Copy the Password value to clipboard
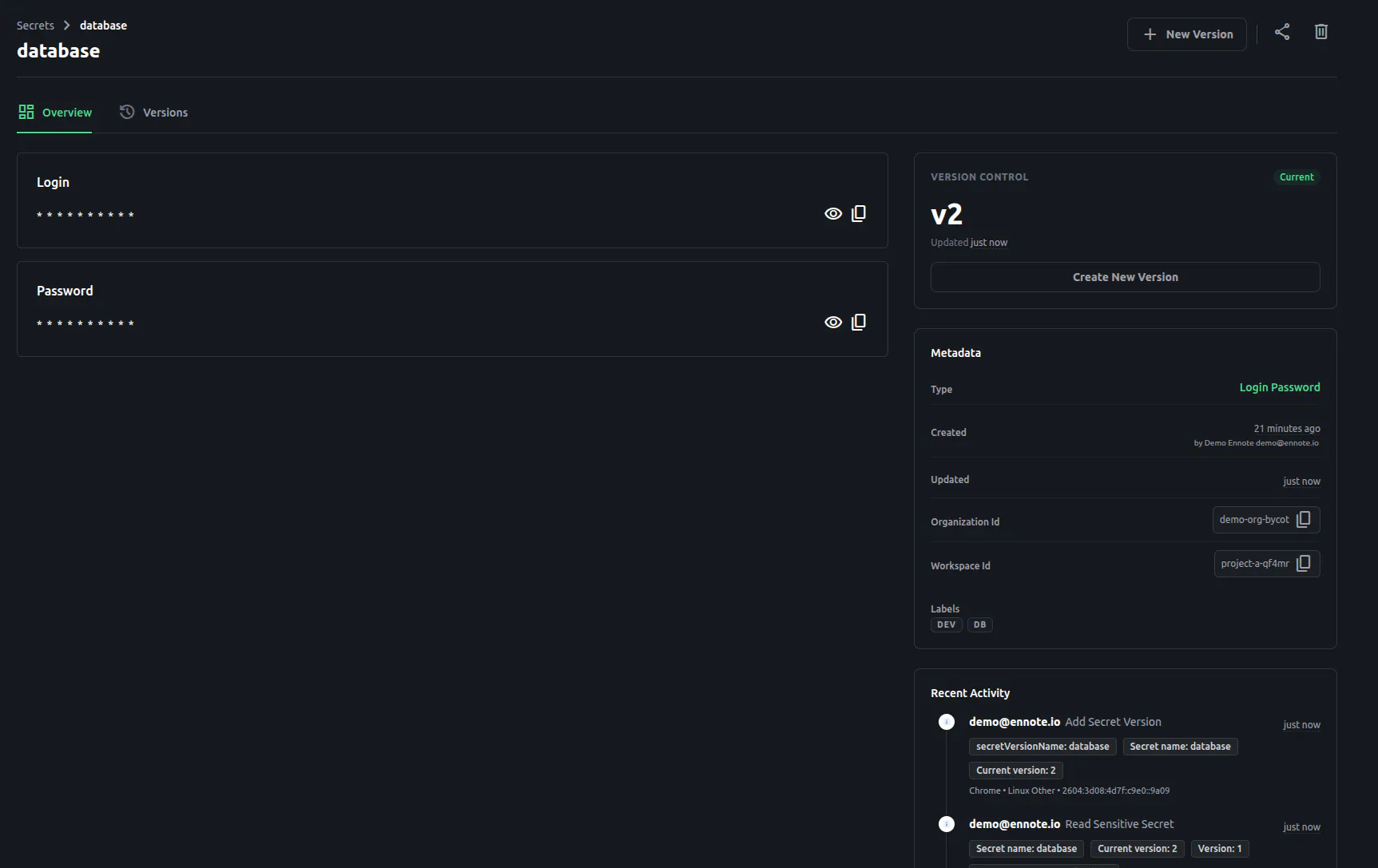1378x868 pixels. tap(859, 323)
